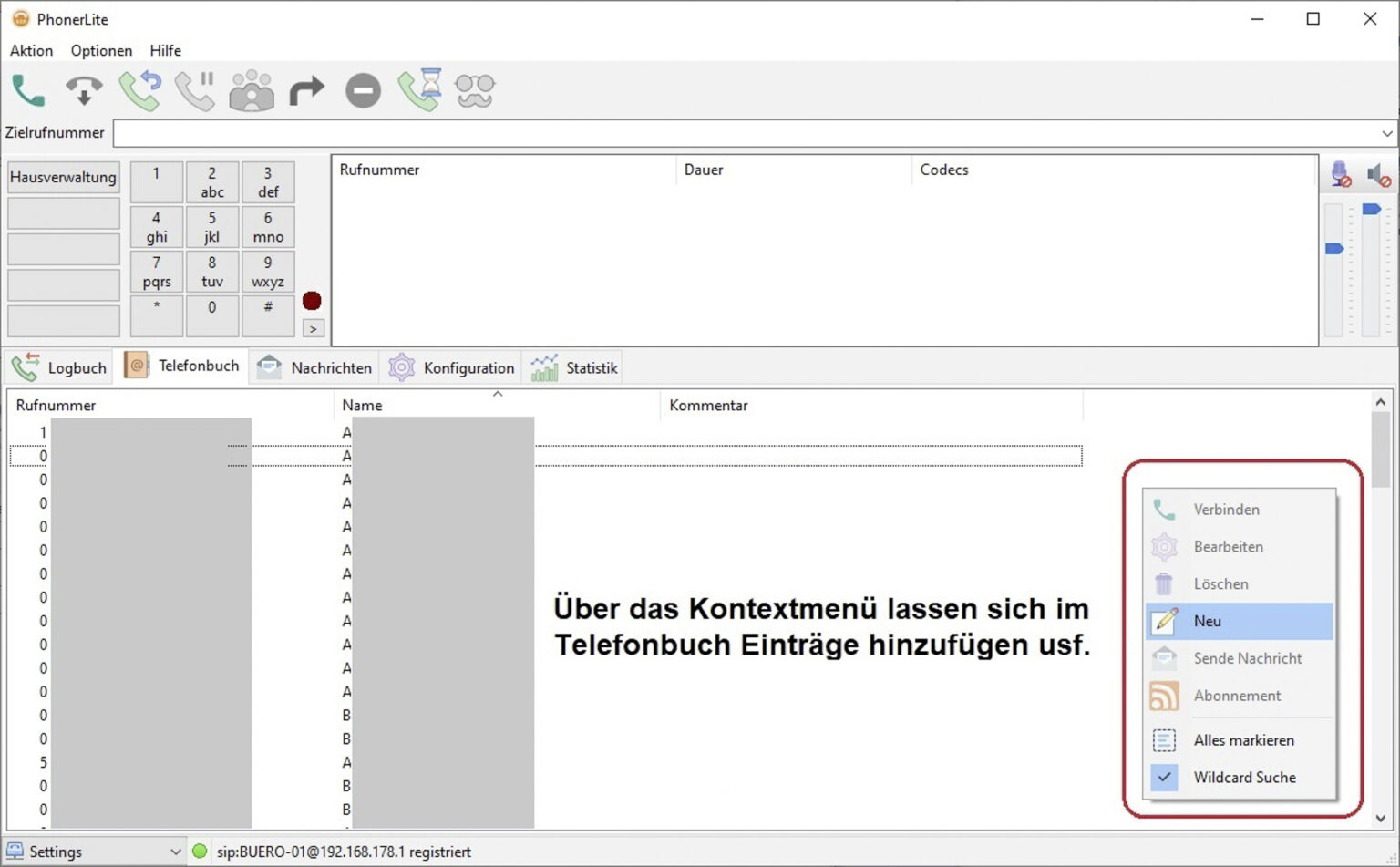Click the call transfer arrow icon
This screenshot has height=867, width=1400.
click(306, 90)
